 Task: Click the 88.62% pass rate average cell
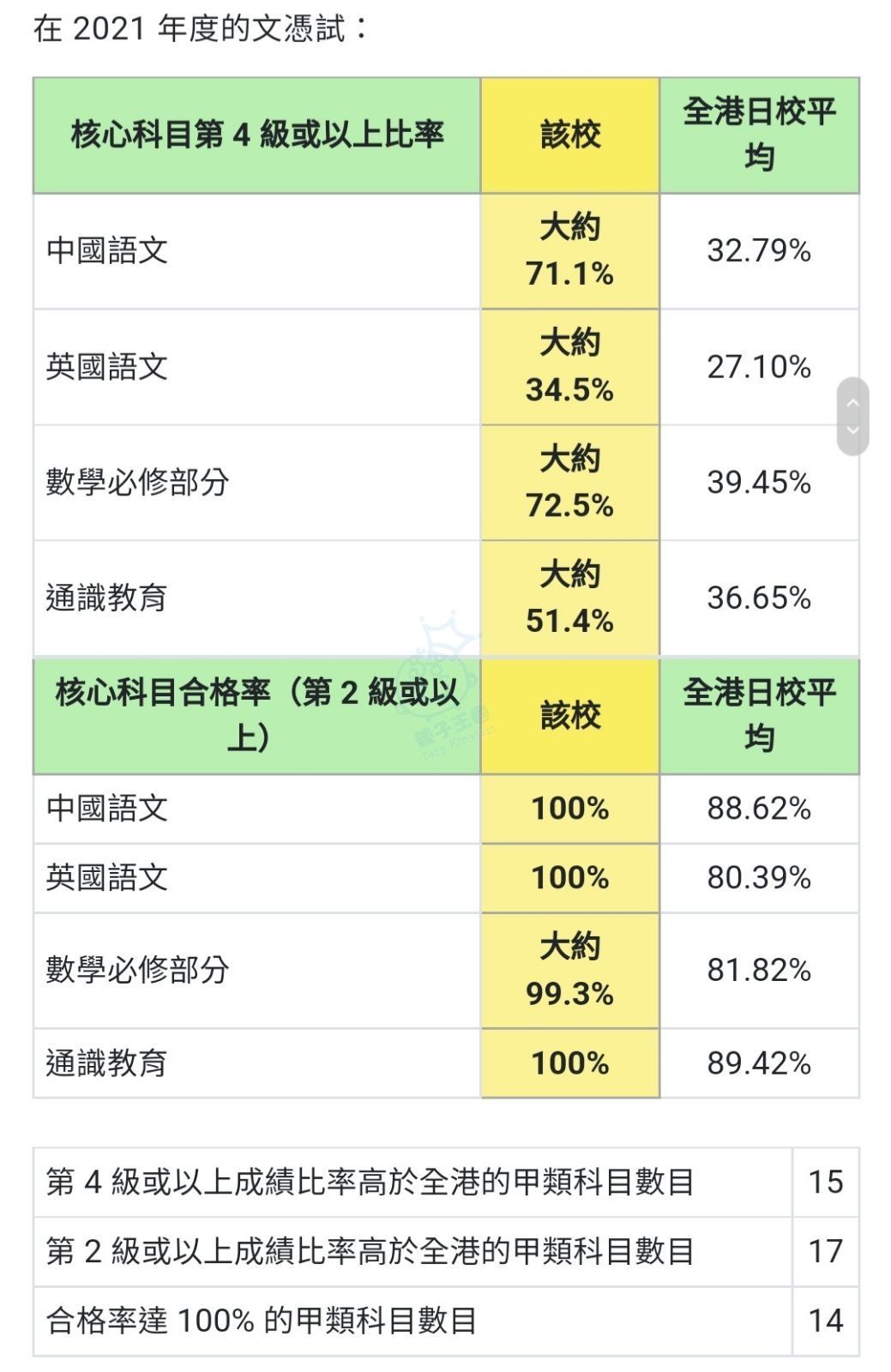(759, 808)
